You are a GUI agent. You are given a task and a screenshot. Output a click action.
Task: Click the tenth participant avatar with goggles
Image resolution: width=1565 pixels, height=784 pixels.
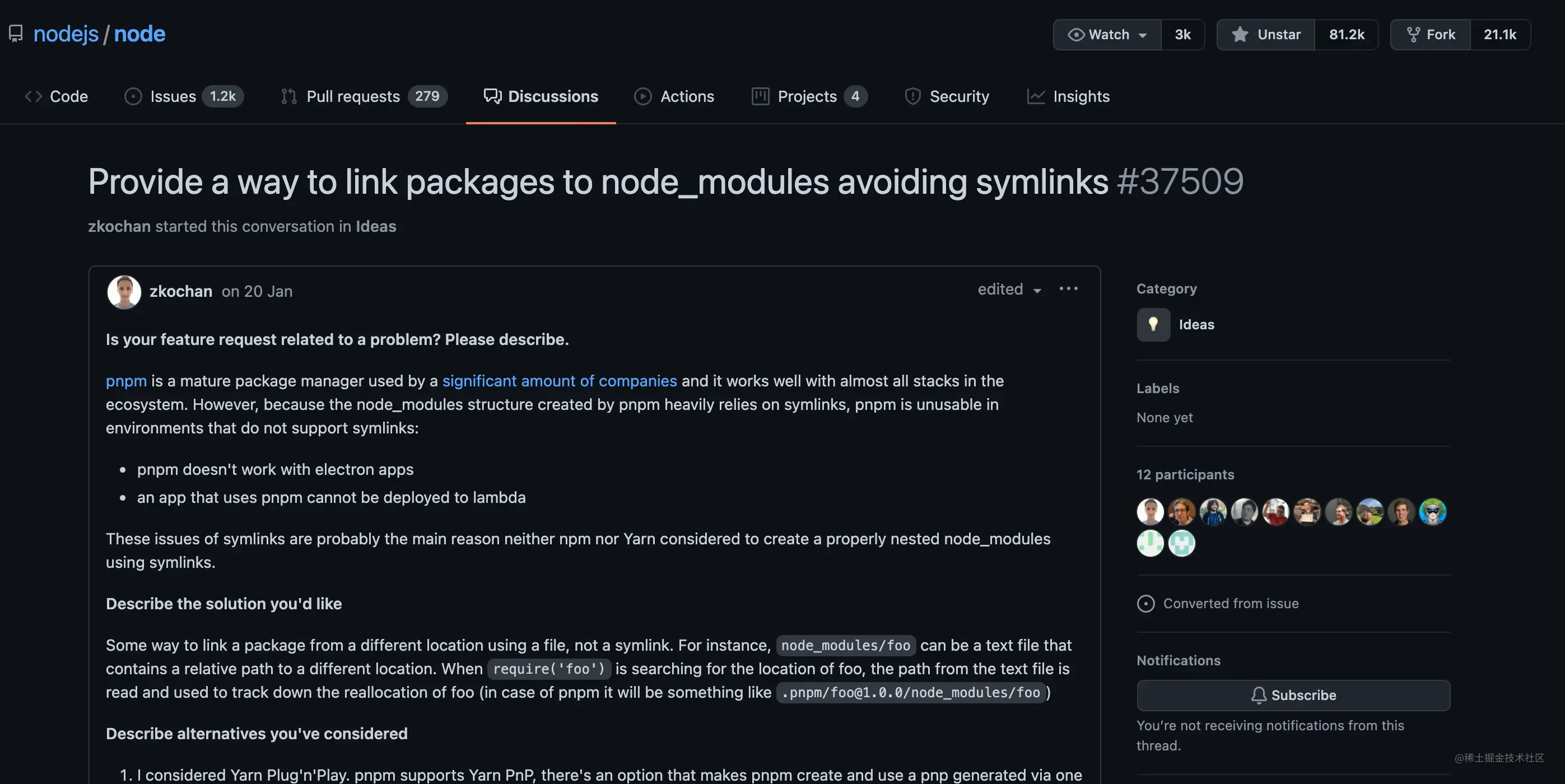pyautogui.click(x=1433, y=511)
